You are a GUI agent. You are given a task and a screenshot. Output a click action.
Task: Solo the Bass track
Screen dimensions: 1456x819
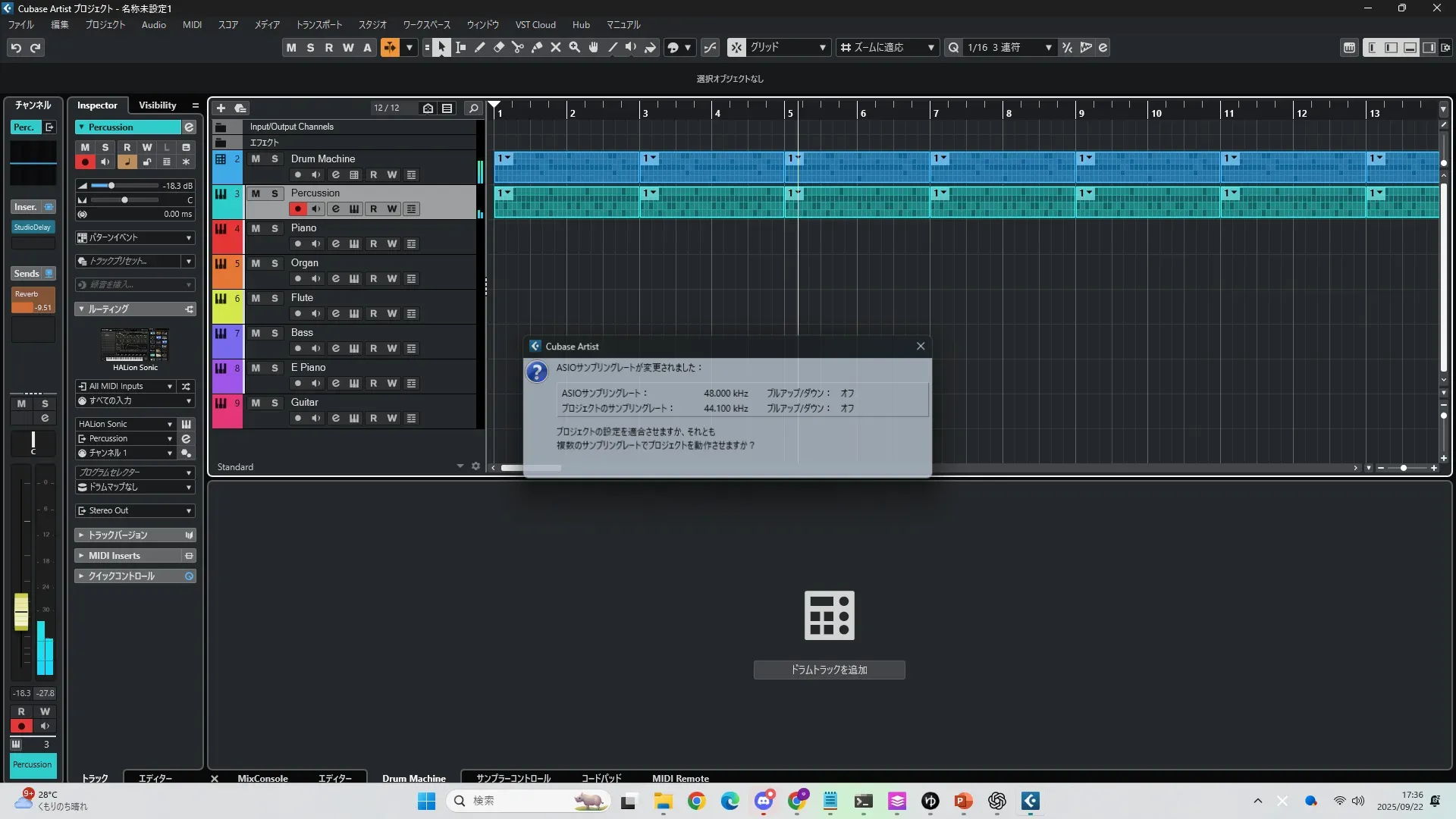pos(275,333)
